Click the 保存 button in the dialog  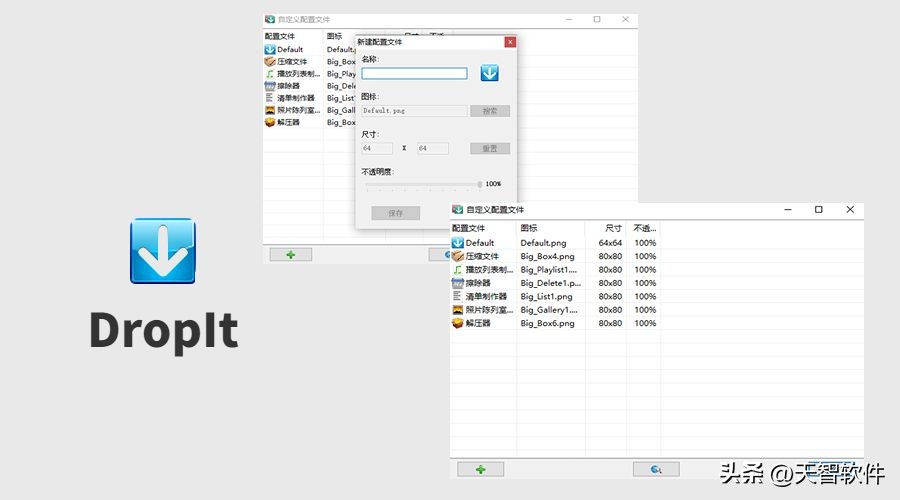tap(395, 213)
